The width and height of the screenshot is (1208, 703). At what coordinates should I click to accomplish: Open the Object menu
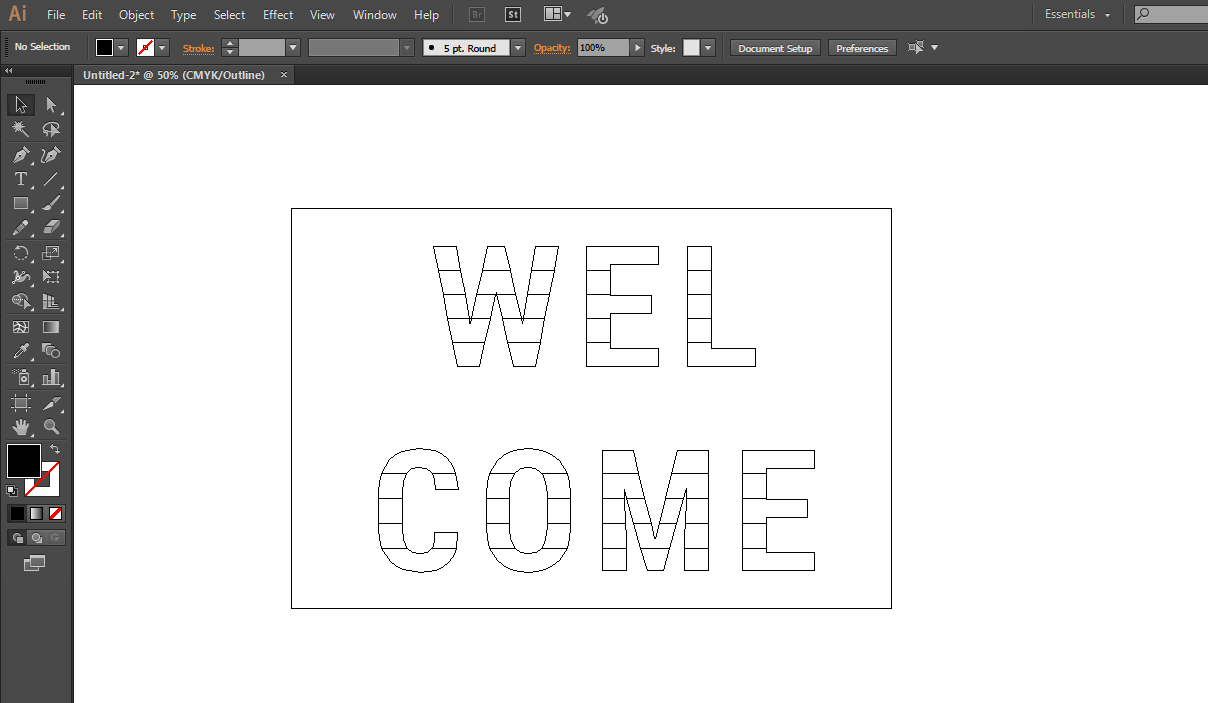click(136, 15)
